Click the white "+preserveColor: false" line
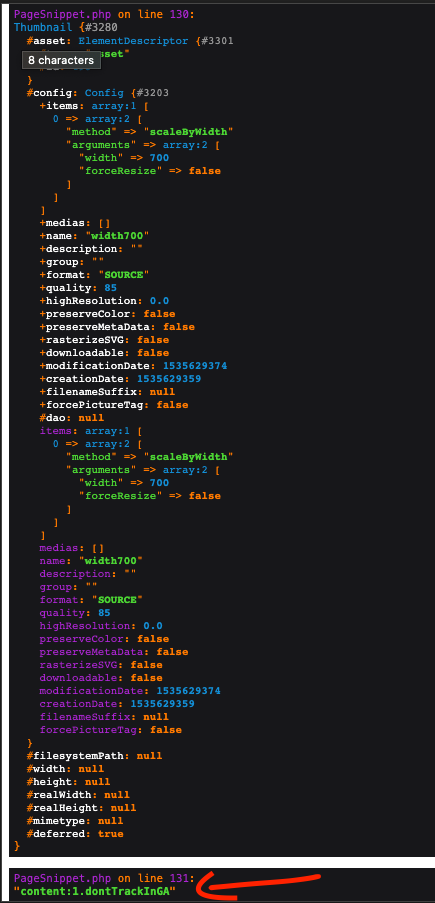 [x=107, y=314]
